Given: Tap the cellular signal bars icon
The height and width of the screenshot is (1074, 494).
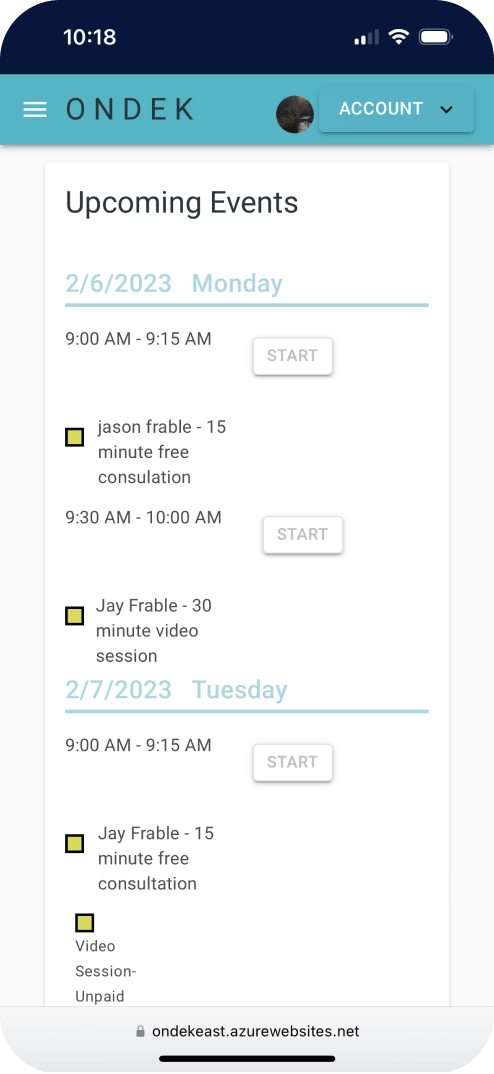Looking at the screenshot, I should point(367,38).
